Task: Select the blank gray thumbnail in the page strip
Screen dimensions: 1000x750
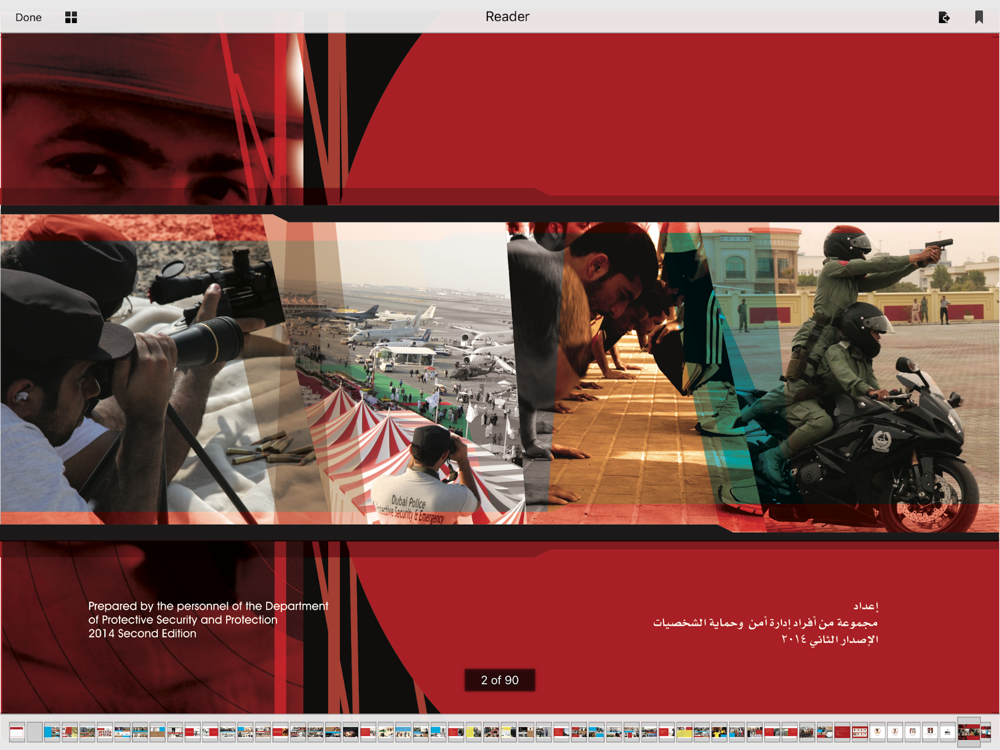Action: [x=34, y=732]
